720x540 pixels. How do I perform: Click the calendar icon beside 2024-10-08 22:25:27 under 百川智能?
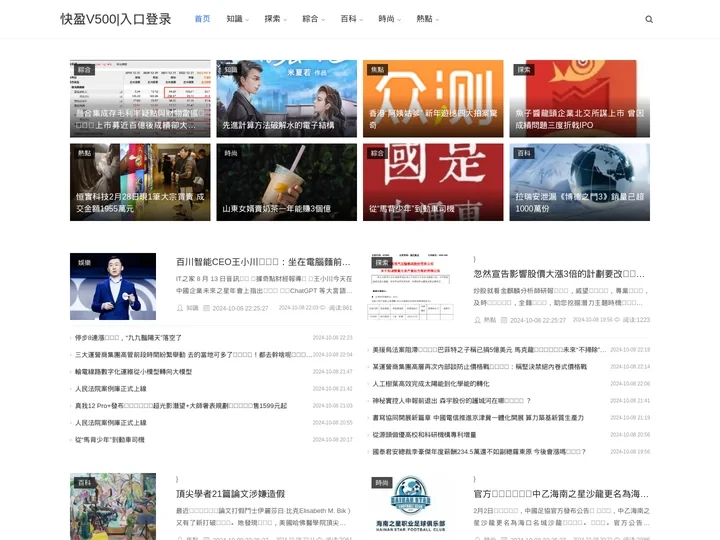point(207,308)
